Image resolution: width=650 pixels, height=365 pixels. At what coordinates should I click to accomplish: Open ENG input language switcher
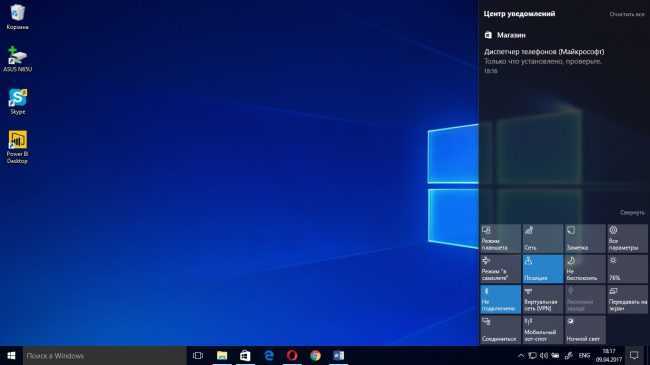click(x=585, y=356)
